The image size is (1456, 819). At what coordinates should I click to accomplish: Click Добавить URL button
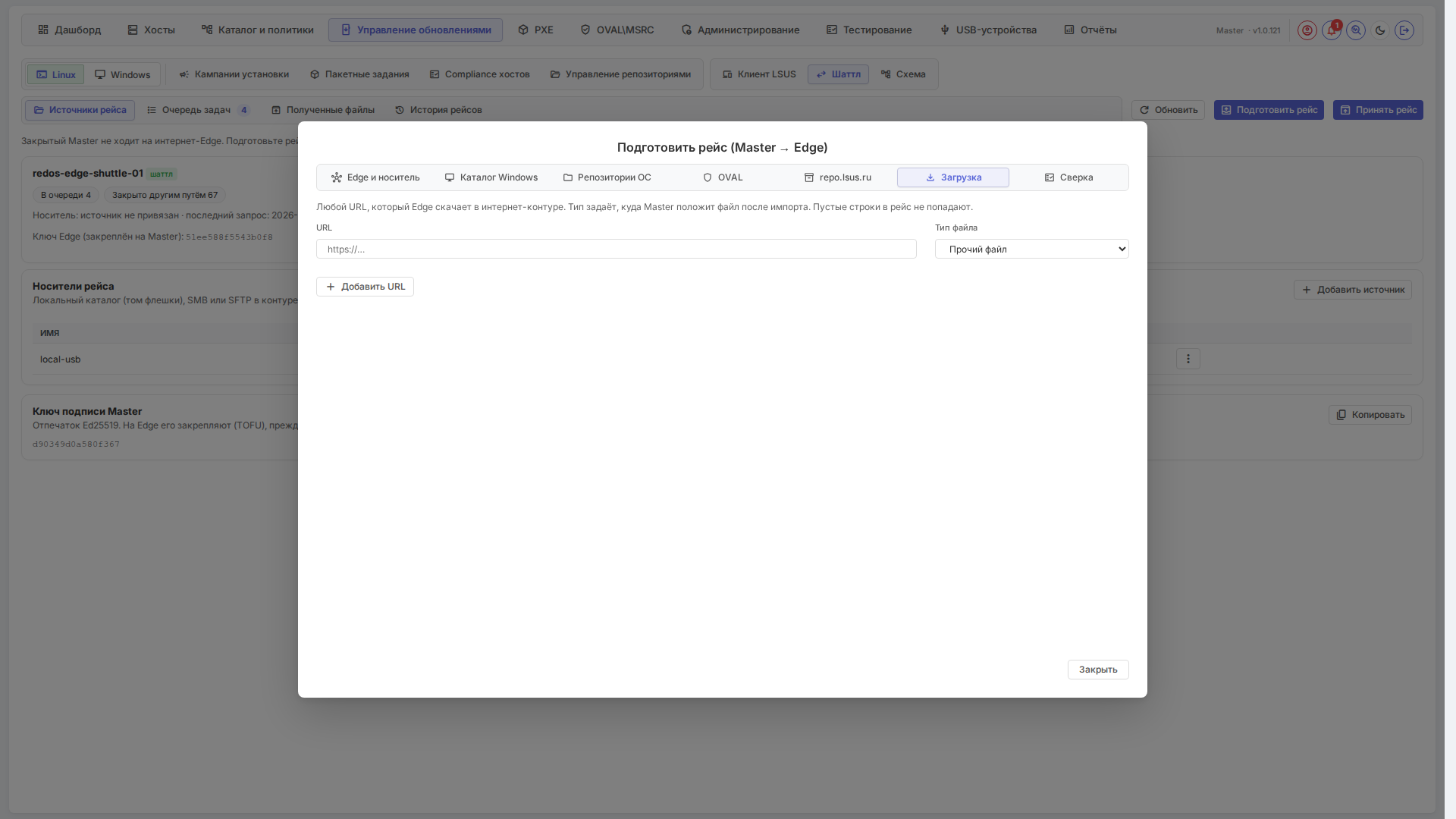pyautogui.click(x=365, y=287)
